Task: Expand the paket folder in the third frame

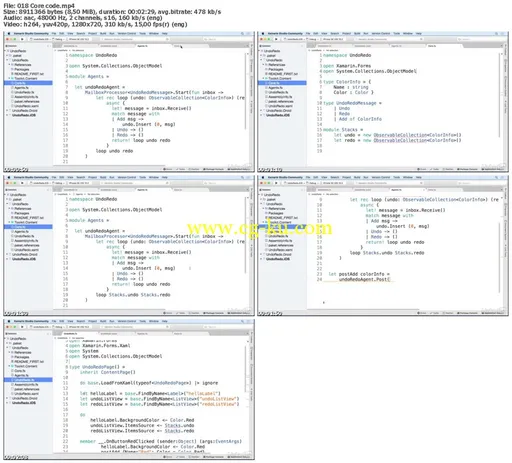Action: pyautogui.click(x=7, y=199)
